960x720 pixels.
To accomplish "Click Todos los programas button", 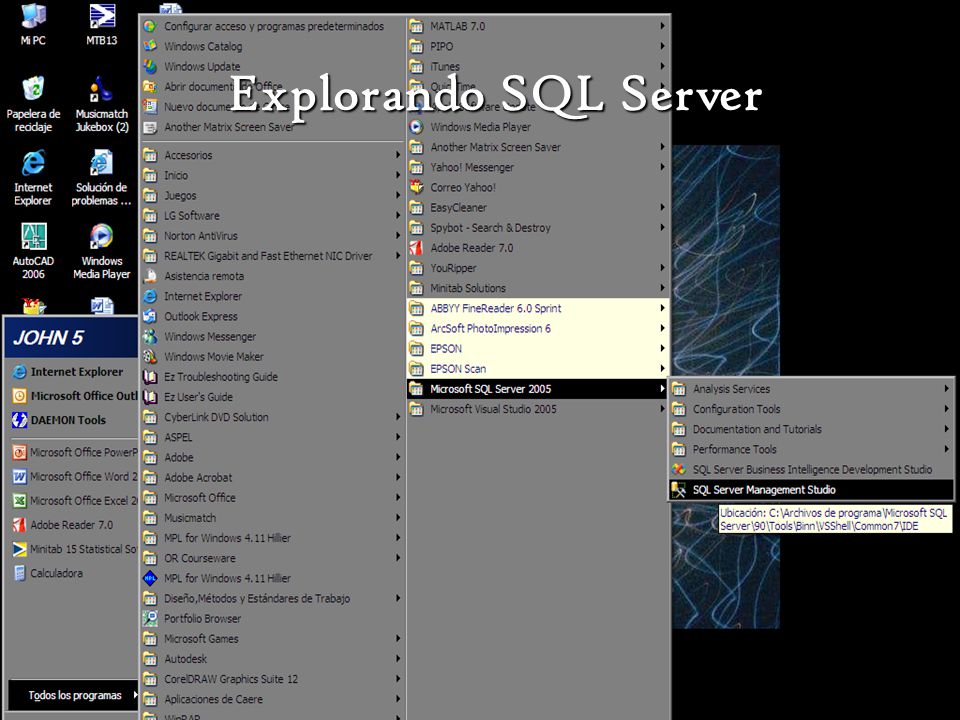I will [75, 696].
